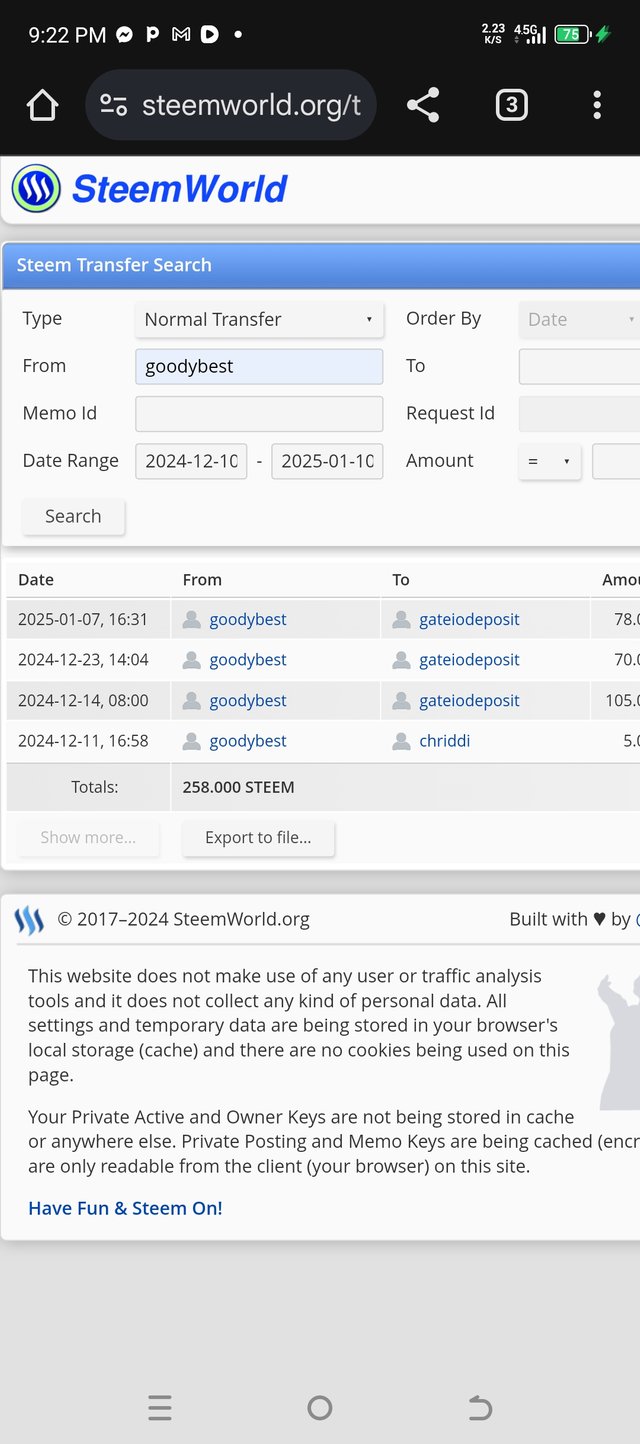Tap the user icon beside goodybest in 2025-01-07 row
This screenshot has height=1444, width=640.
(x=192, y=620)
